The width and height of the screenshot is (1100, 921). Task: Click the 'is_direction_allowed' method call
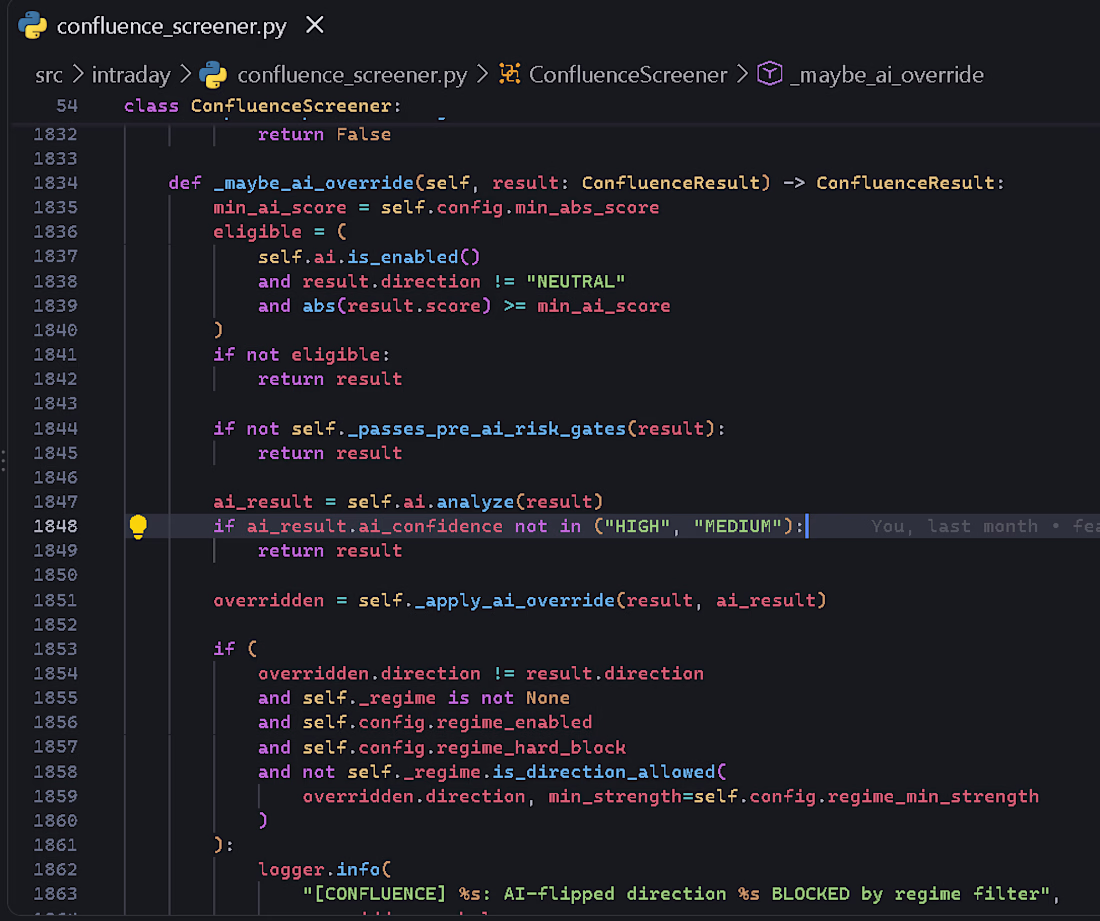tap(604, 772)
